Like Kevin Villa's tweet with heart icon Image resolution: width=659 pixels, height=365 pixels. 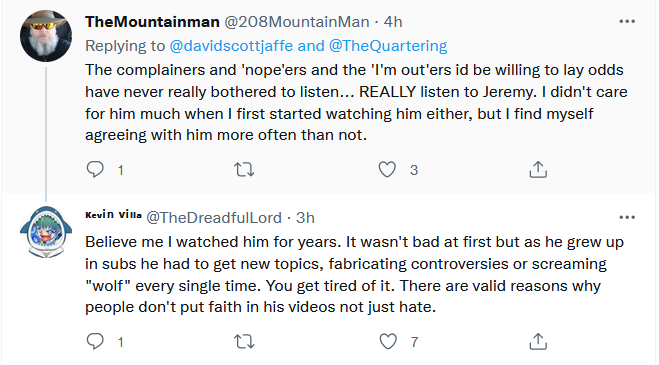(388, 341)
